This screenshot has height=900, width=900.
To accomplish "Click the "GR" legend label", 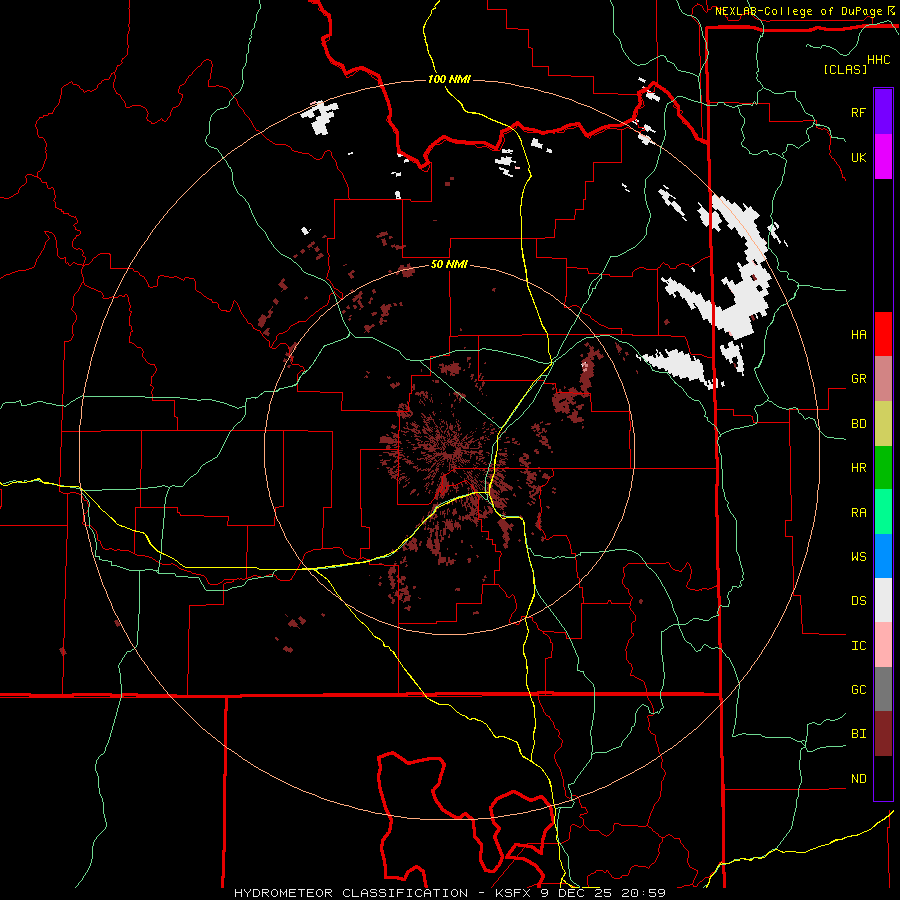I will 858,379.
